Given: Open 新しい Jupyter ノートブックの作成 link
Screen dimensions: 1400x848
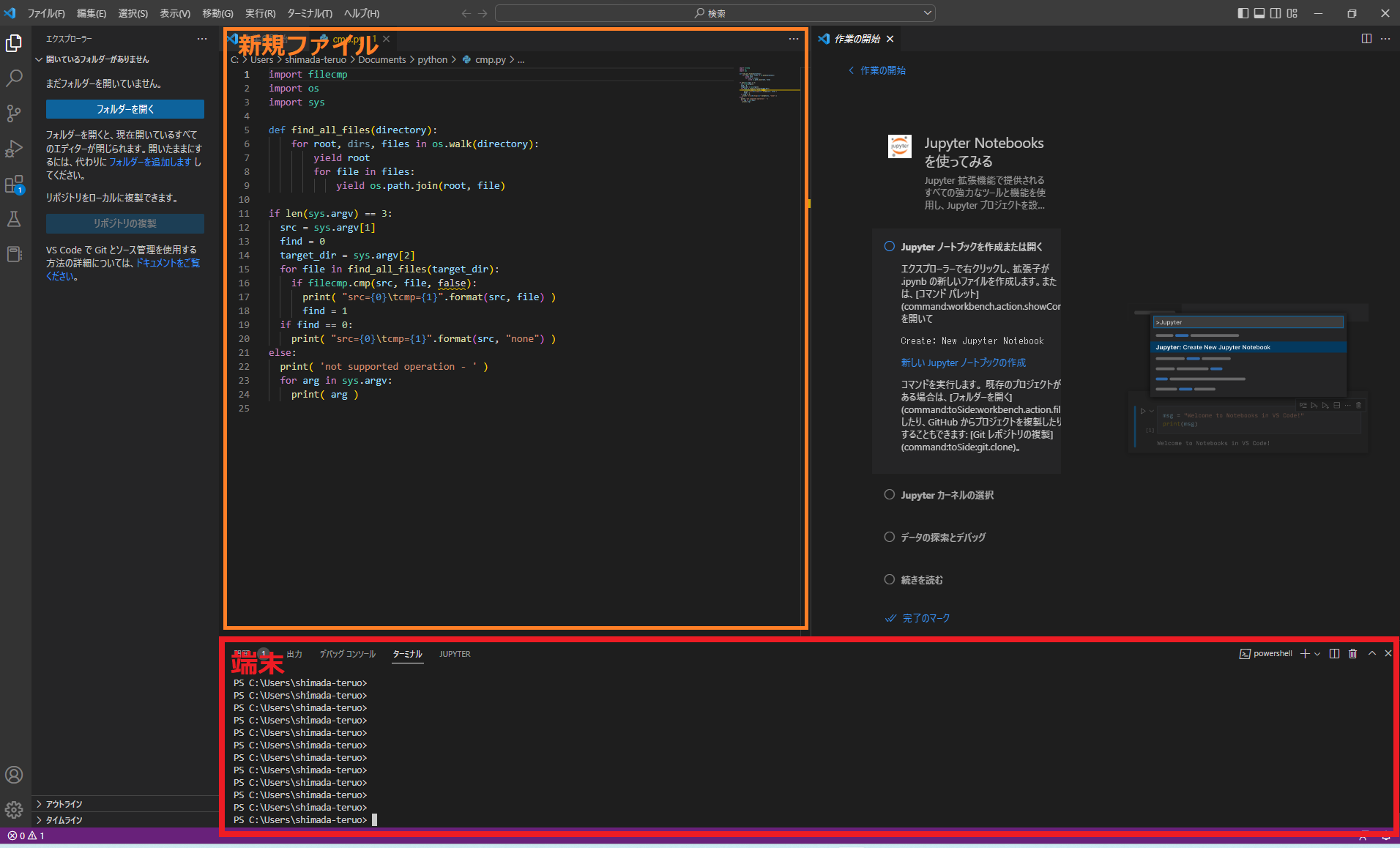Looking at the screenshot, I should tap(963, 362).
